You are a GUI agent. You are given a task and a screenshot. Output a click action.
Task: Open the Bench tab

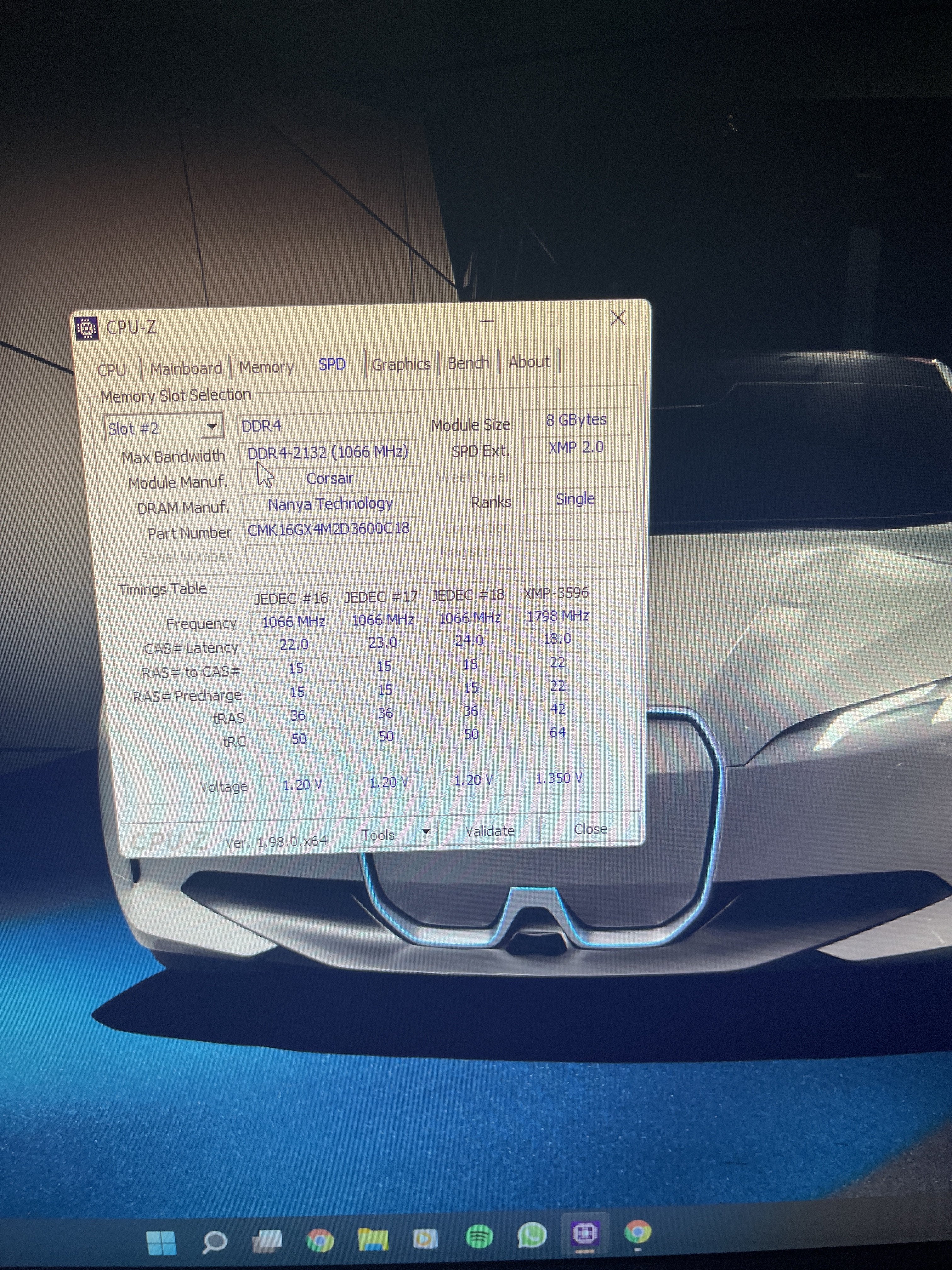pyautogui.click(x=468, y=363)
